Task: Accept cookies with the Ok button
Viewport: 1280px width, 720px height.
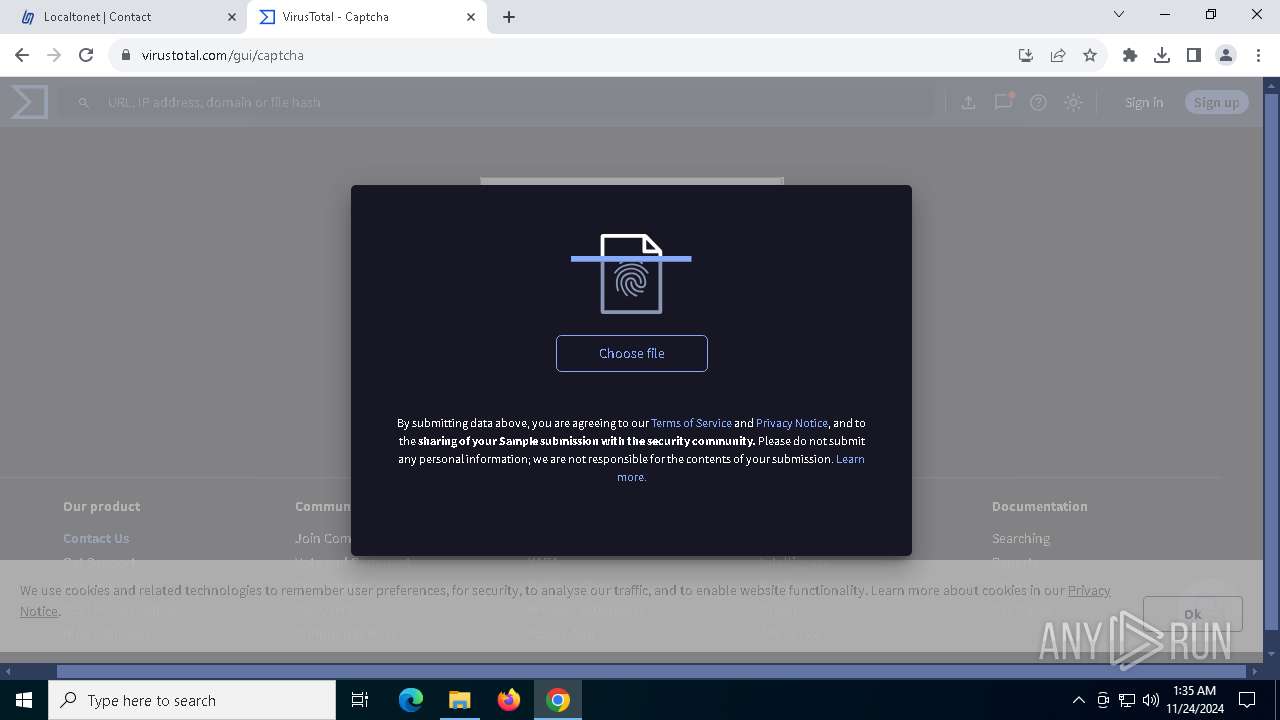Action: click(1193, 614)
